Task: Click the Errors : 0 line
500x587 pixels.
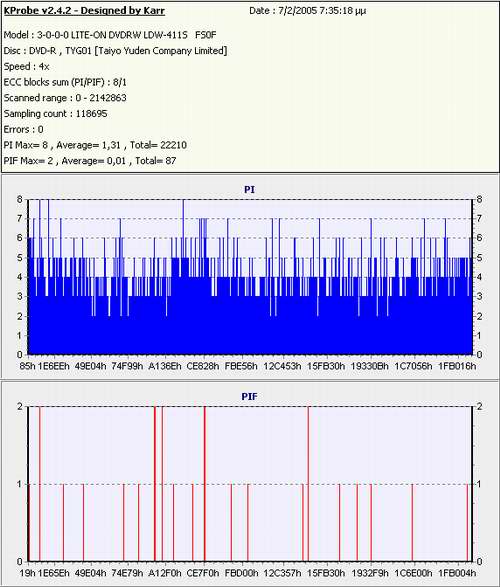Action: point(24,130)
